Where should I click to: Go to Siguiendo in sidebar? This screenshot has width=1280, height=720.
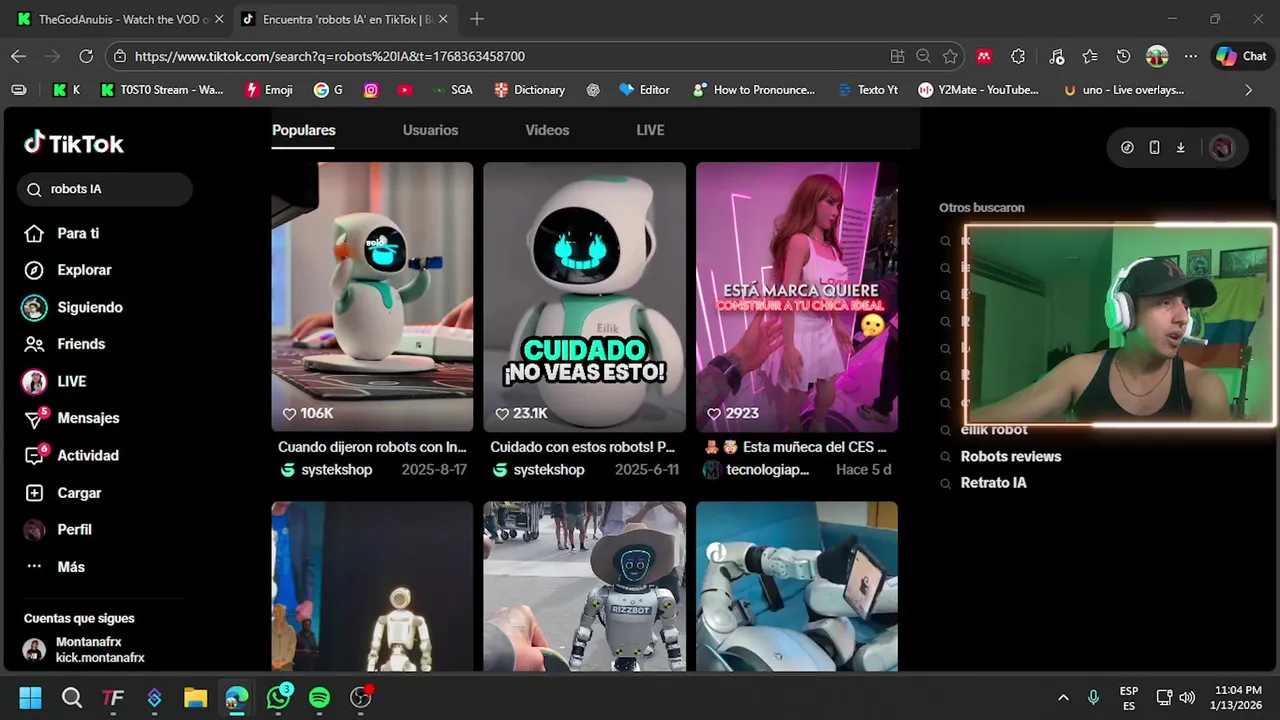[x=89, y=307]
